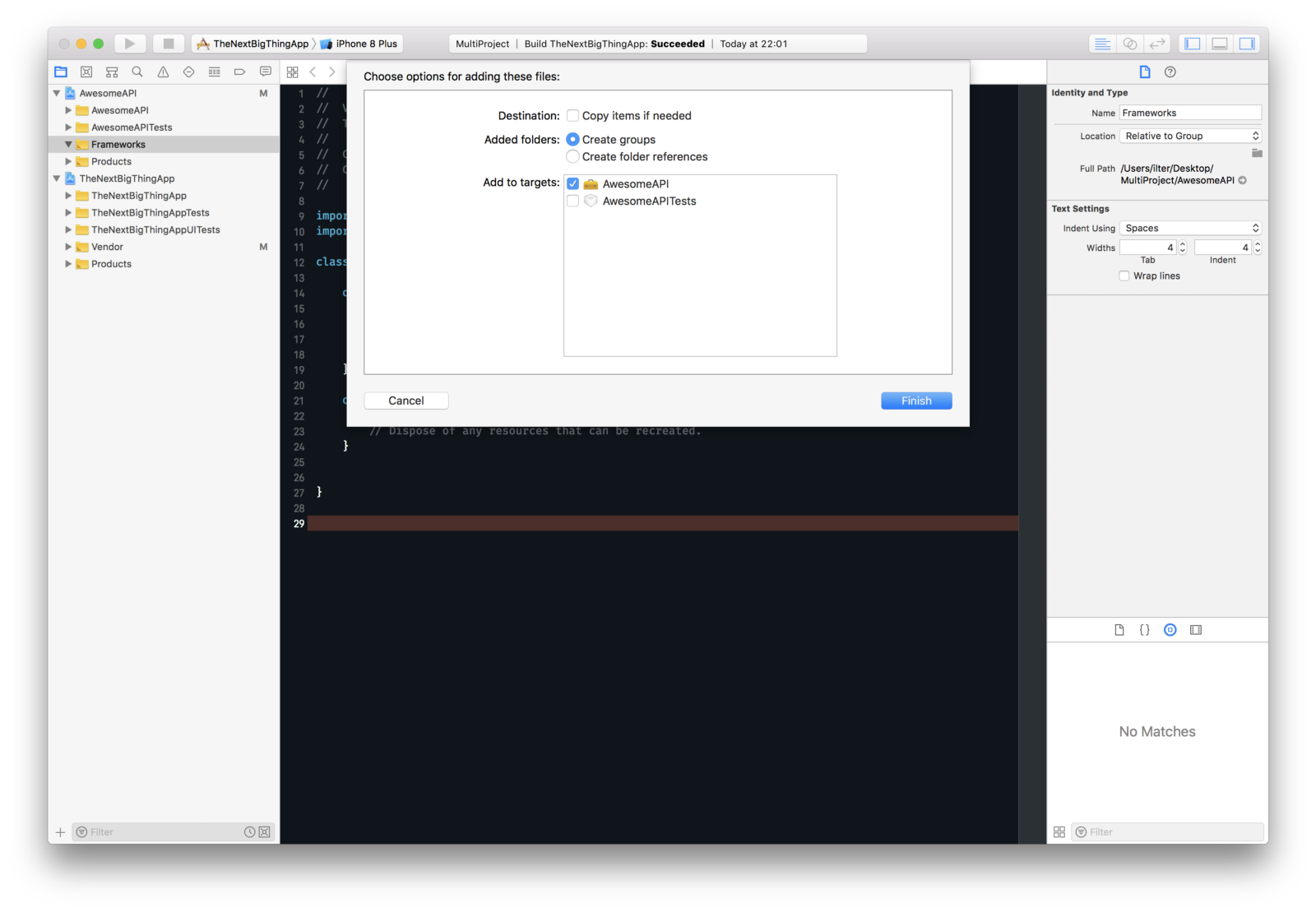Click the Finish button
The image size is (1316, 912).
[x=916, y=400]
